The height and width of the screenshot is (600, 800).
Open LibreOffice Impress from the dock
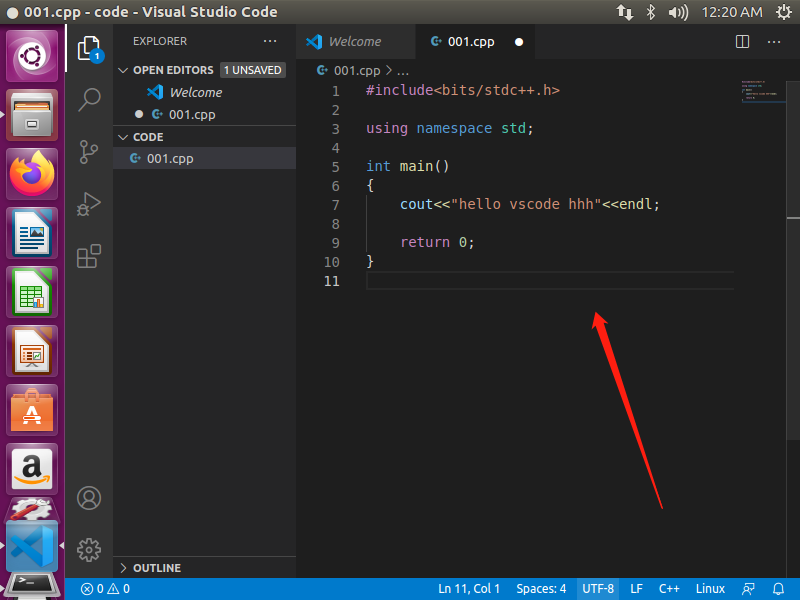click(32, 352)
